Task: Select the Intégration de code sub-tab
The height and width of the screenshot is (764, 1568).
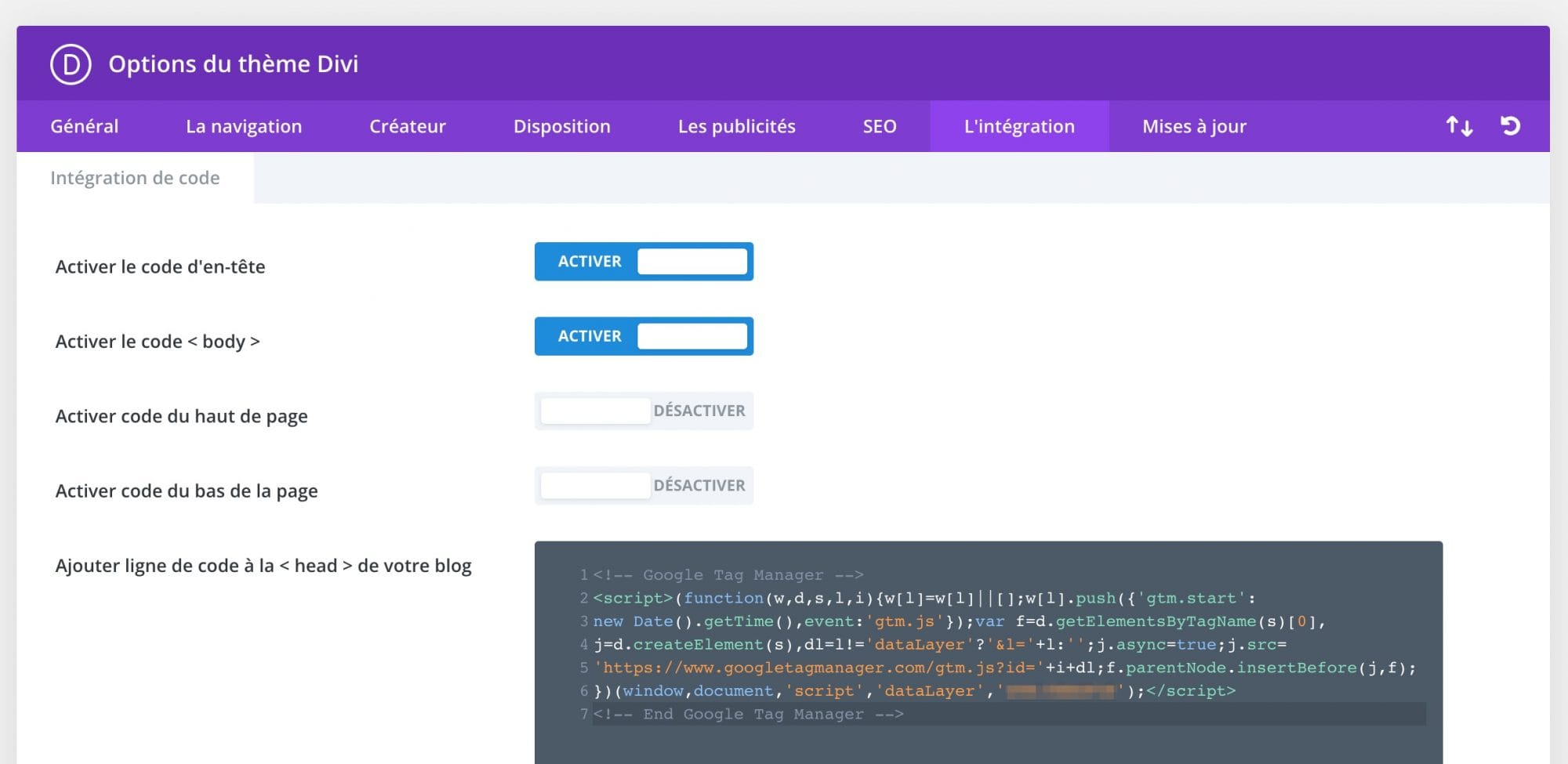Action: [135, 178]
